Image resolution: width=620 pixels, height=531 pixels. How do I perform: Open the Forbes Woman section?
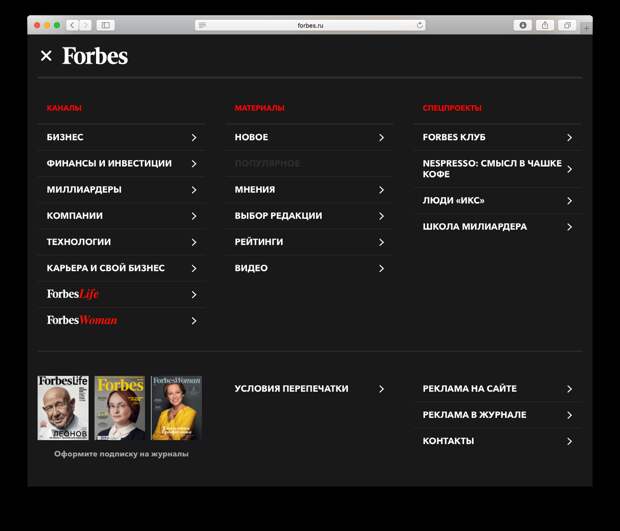pyautogui.click(x=121, y=320)
